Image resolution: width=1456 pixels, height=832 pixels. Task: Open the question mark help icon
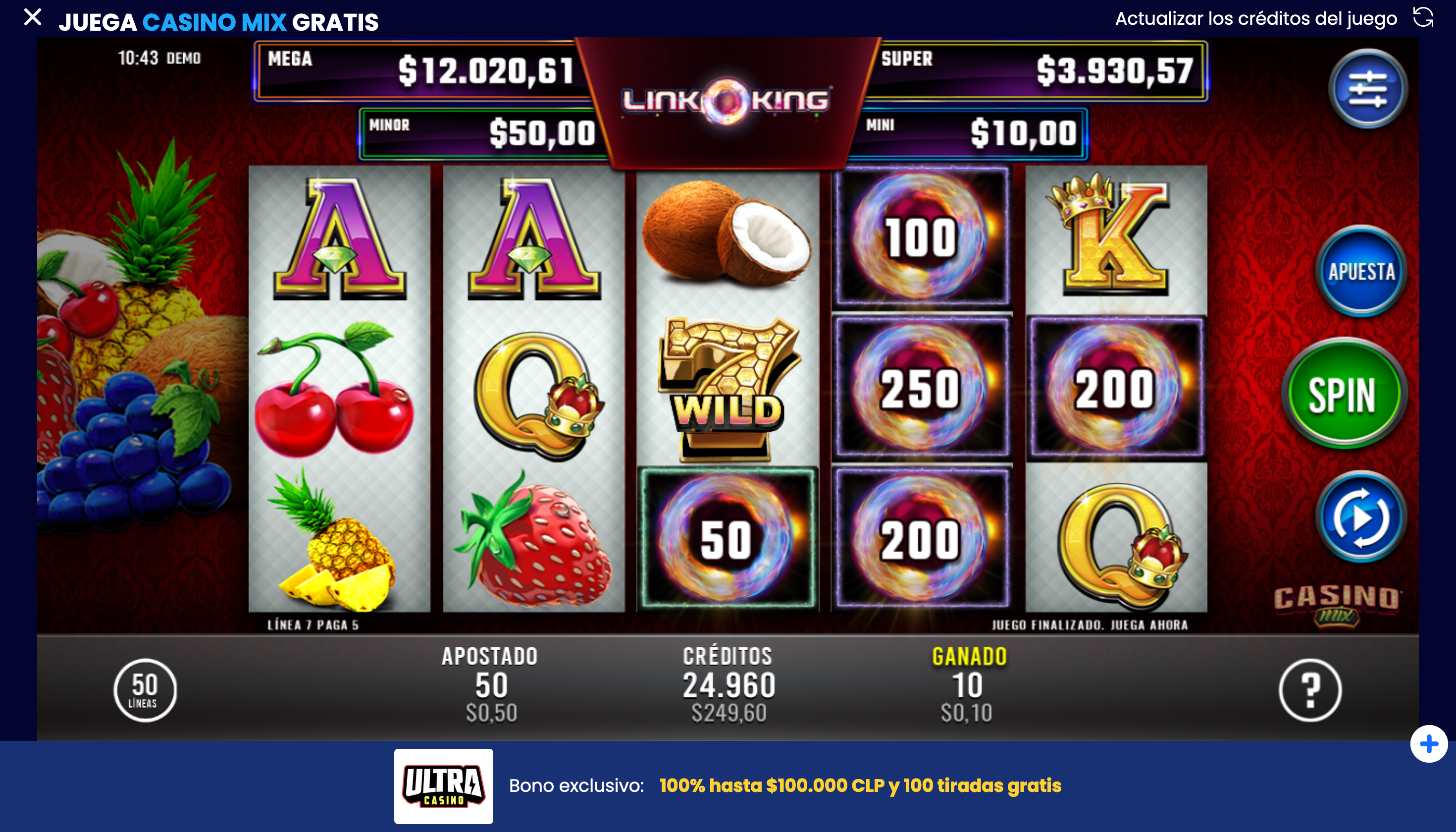(x=1310, y=690)
